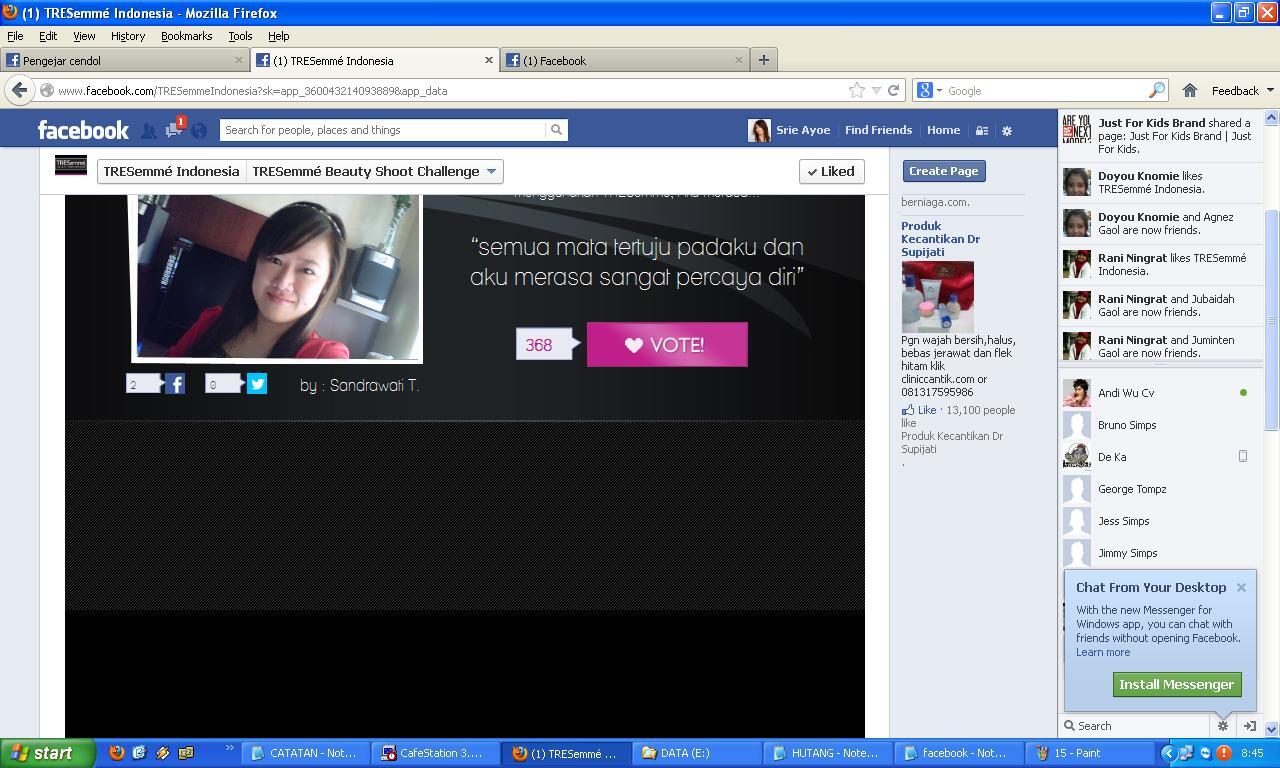Click Install Messenger button
1280x768 pixels.
point(1176,684)
